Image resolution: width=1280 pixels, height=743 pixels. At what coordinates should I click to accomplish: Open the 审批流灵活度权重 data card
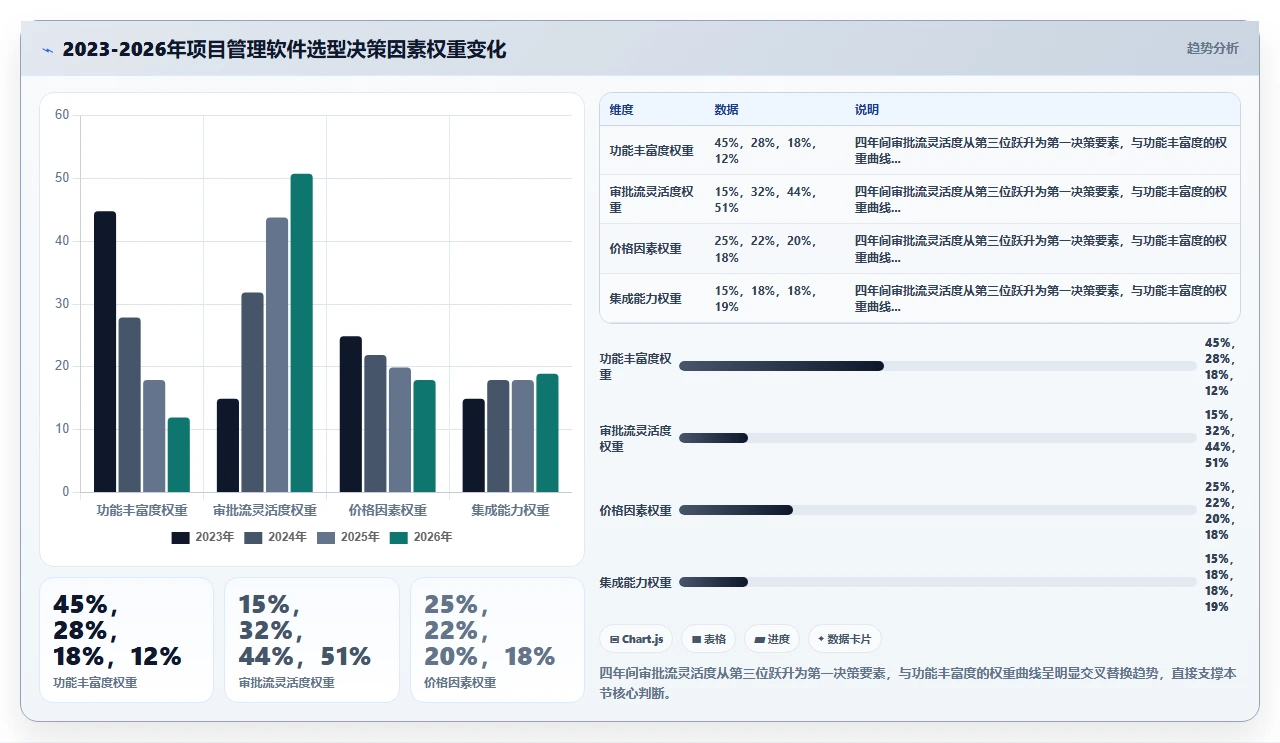pyautogui.click(x=311, y=640)
